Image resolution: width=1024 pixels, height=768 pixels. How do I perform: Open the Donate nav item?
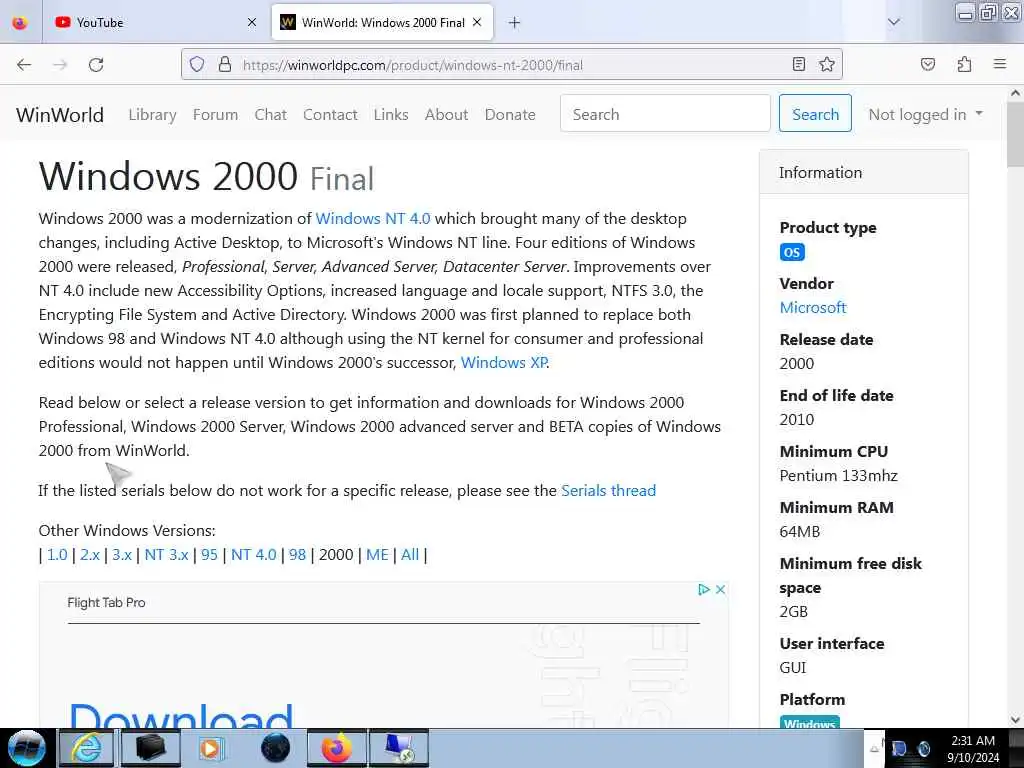[510, 114]
